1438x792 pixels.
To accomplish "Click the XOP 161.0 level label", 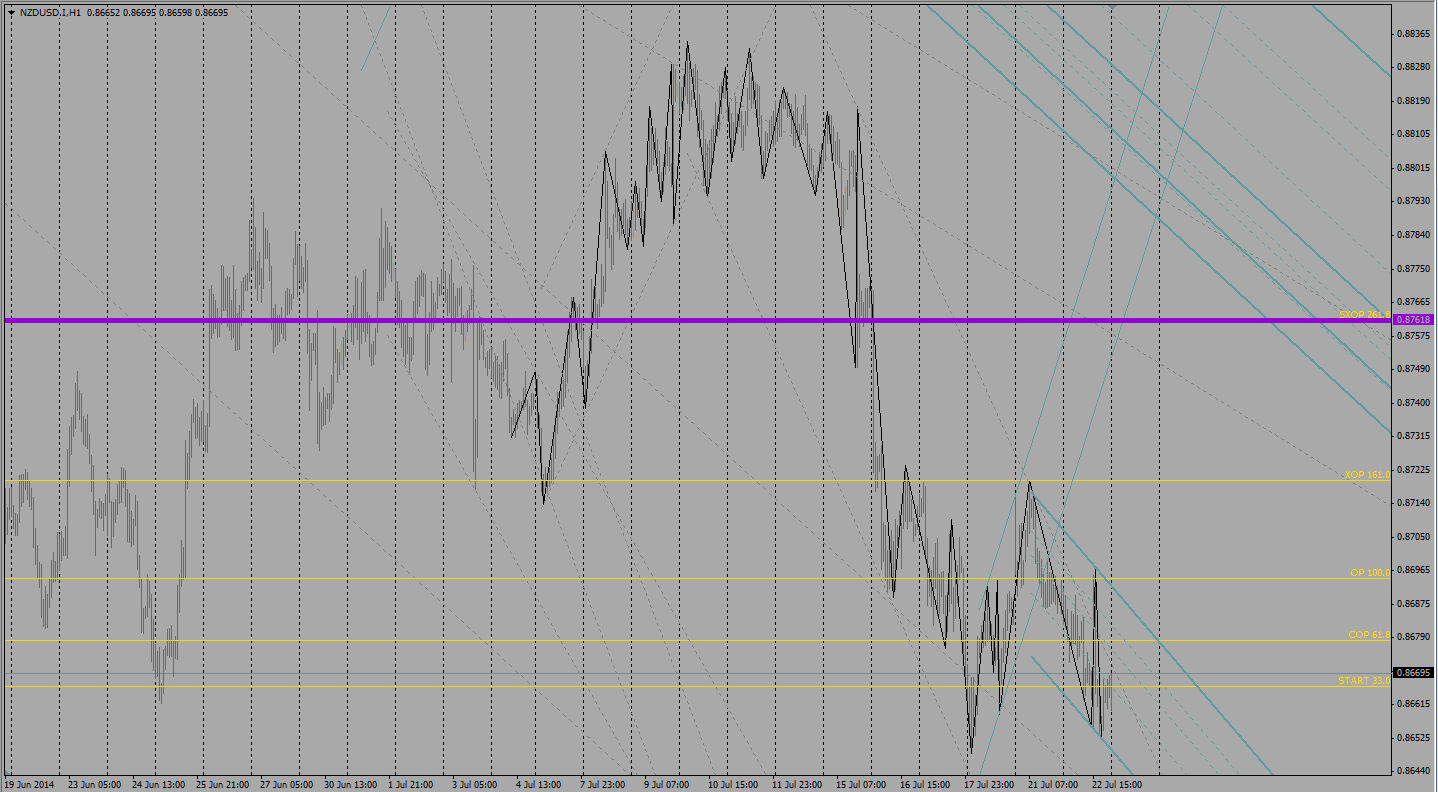I will tap(1367, 475).
